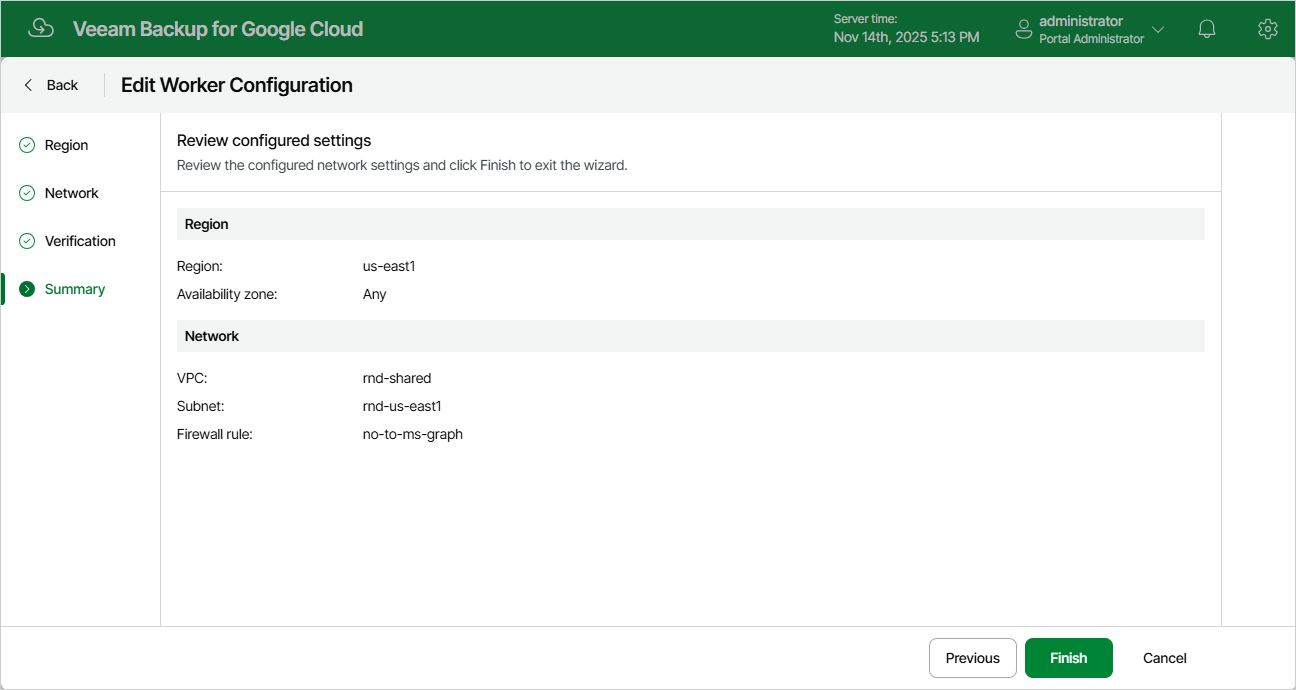
Task: Click the Region step checkmark icon
Action: click(x=27, y=145)
